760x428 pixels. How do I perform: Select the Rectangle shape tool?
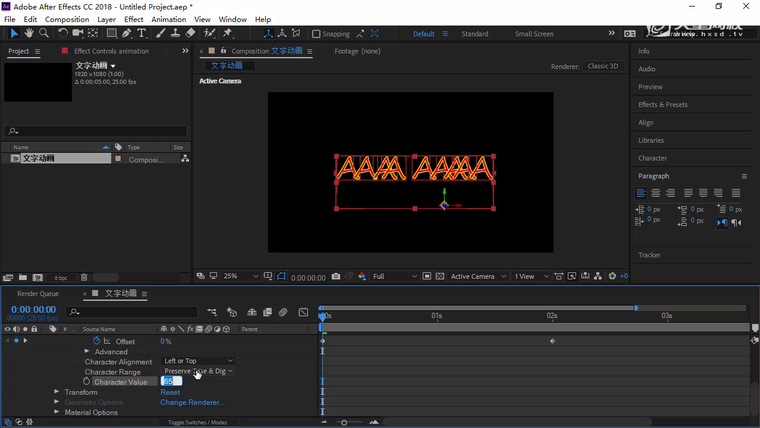click(x=112, y=33)
